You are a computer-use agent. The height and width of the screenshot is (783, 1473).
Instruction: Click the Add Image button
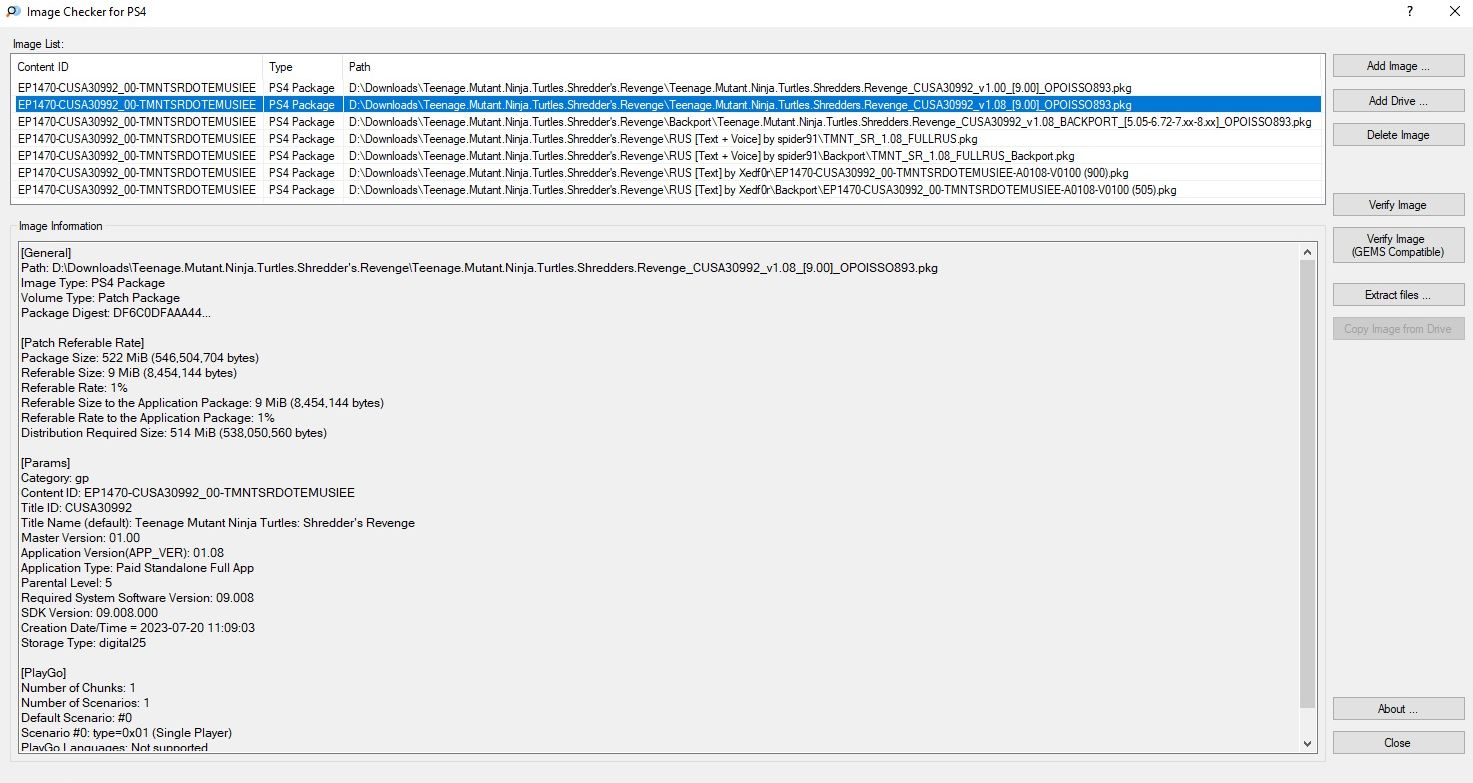(1398, 66)
